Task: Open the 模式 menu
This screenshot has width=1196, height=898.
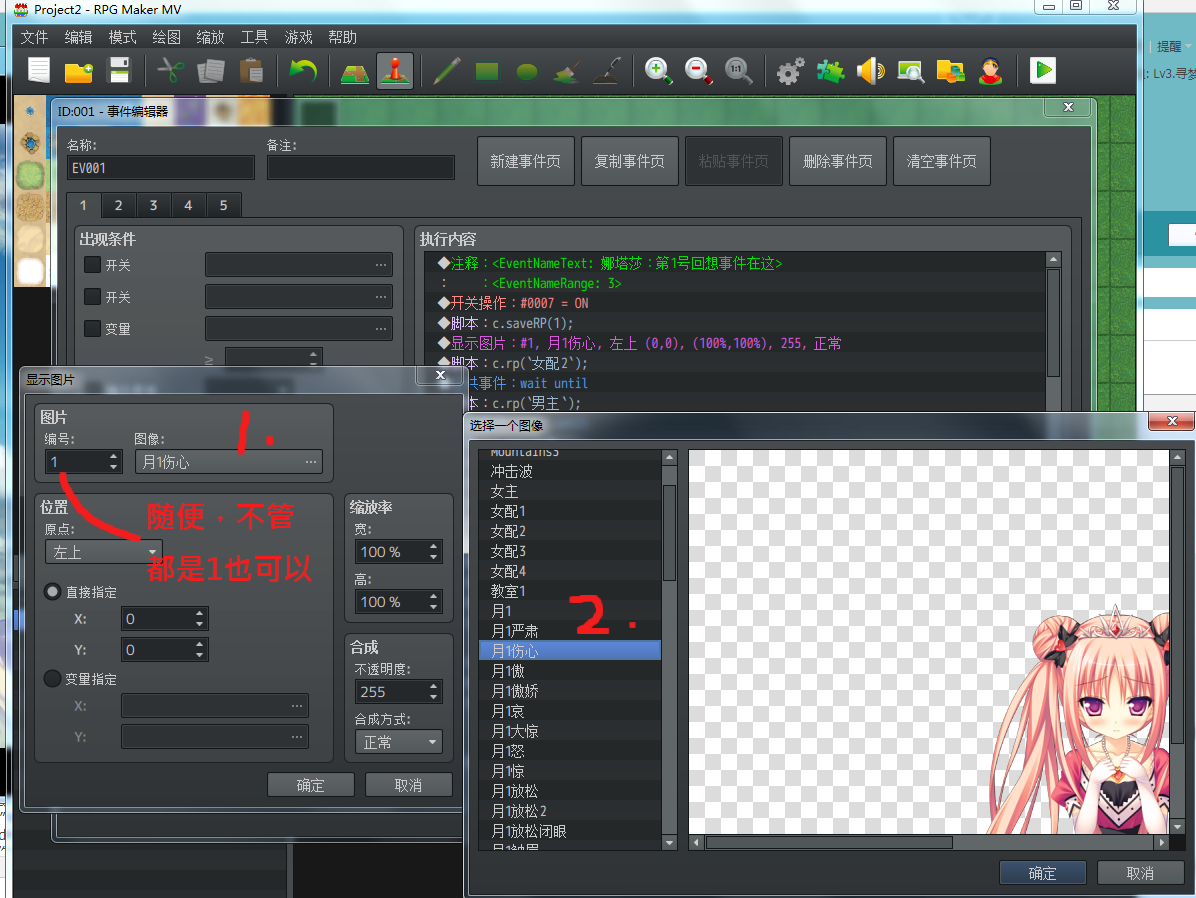Action: point(122,37)
